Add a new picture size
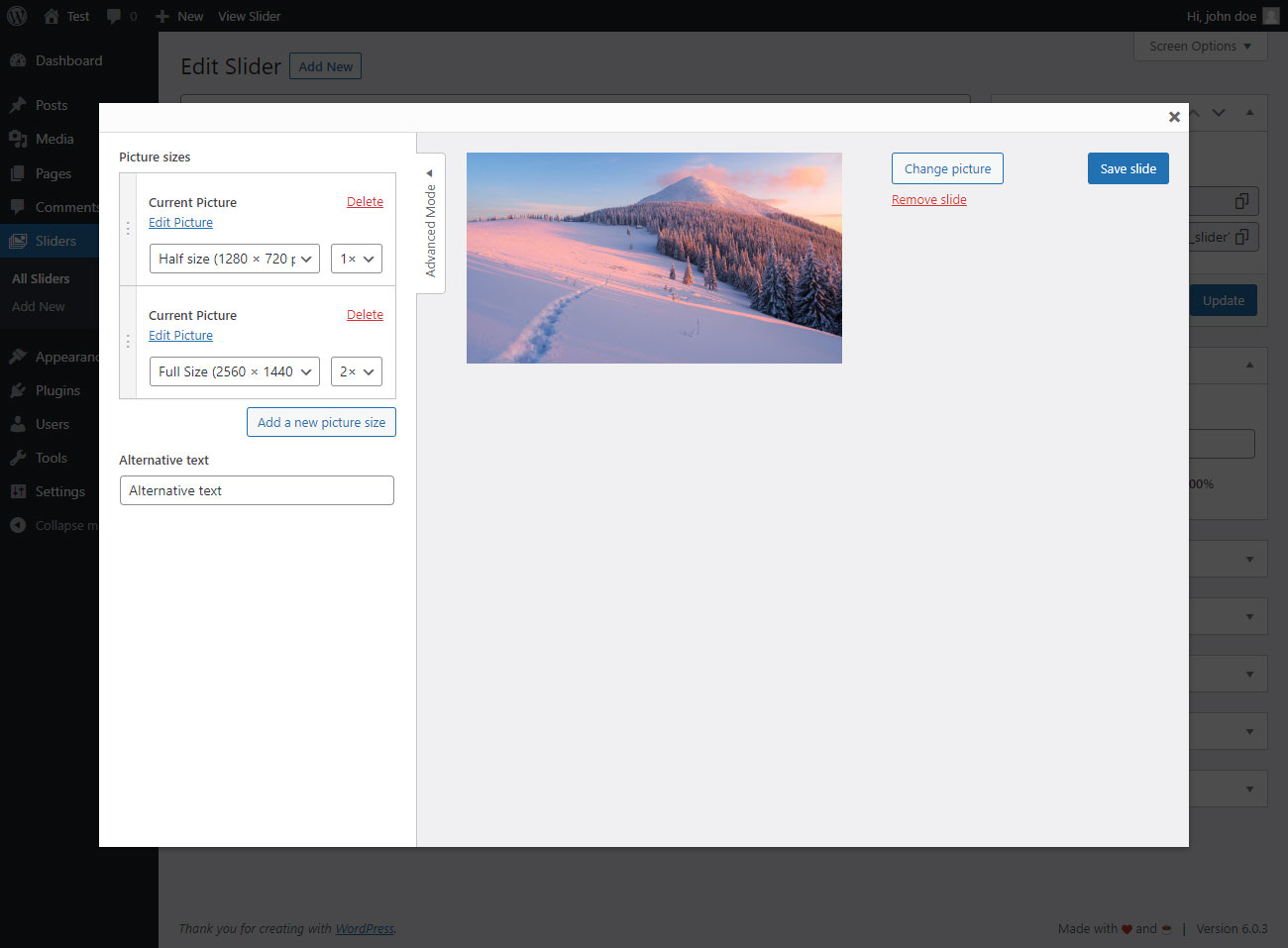 pos(321,422)
